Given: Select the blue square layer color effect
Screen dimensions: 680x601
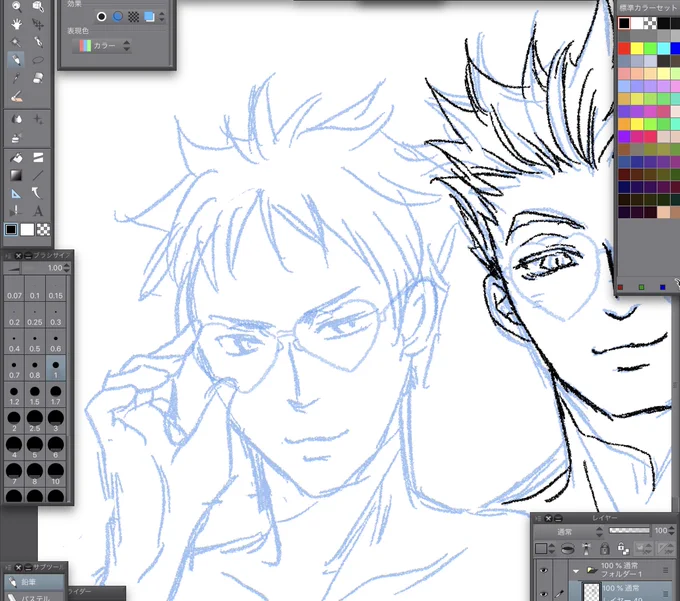Looking at the screenshot, I should [149, 16].
